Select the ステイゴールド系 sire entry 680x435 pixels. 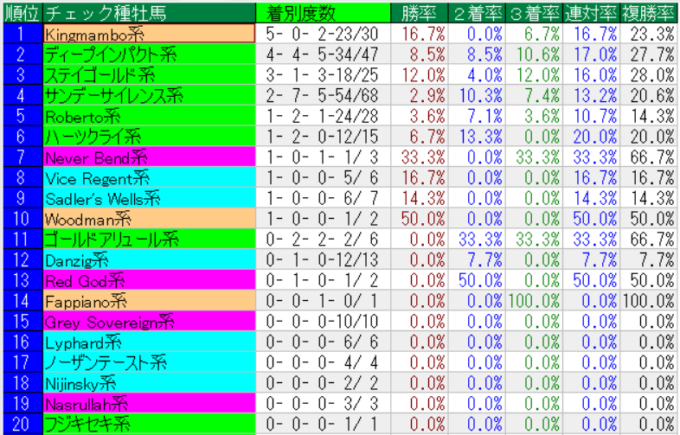point(148,74)
